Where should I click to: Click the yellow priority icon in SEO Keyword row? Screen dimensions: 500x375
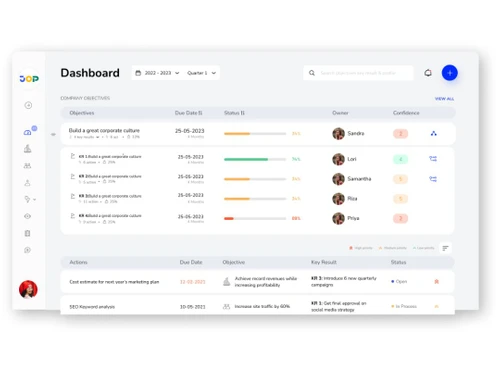coord(437,306)
